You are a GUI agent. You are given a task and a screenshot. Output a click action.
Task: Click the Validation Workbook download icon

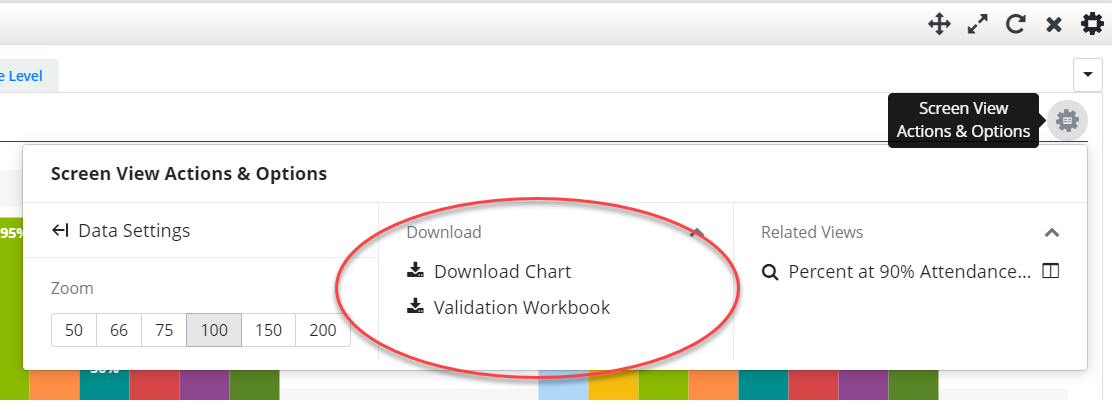tap(416, 307)
